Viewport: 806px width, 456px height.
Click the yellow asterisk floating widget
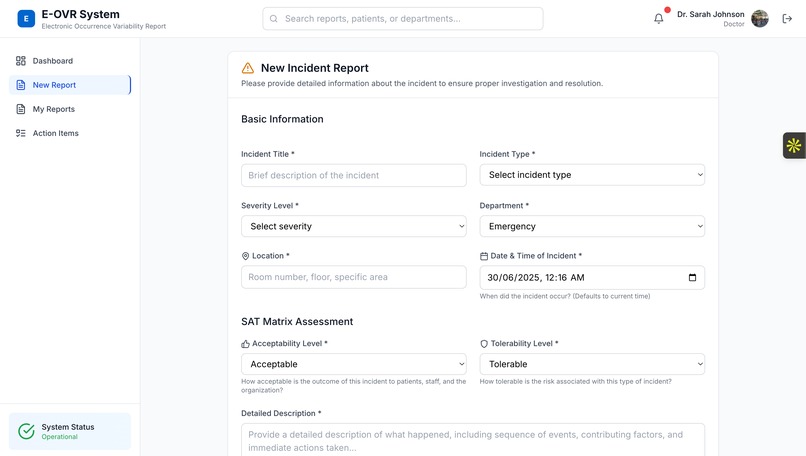pos(794,145)
